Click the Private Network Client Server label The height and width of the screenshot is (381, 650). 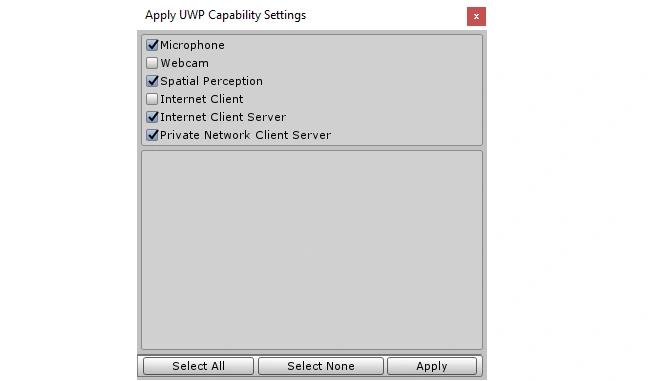[245, 135]
